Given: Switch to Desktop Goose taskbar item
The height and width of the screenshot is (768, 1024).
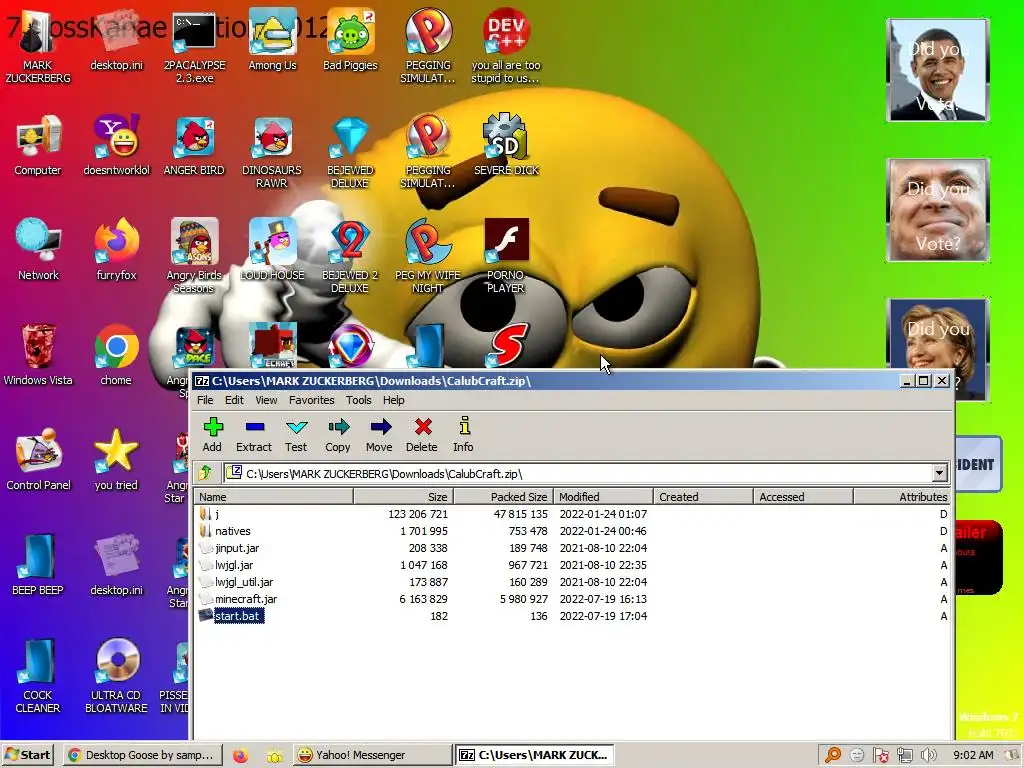Looking at the screenshot, I should [143, 755].
